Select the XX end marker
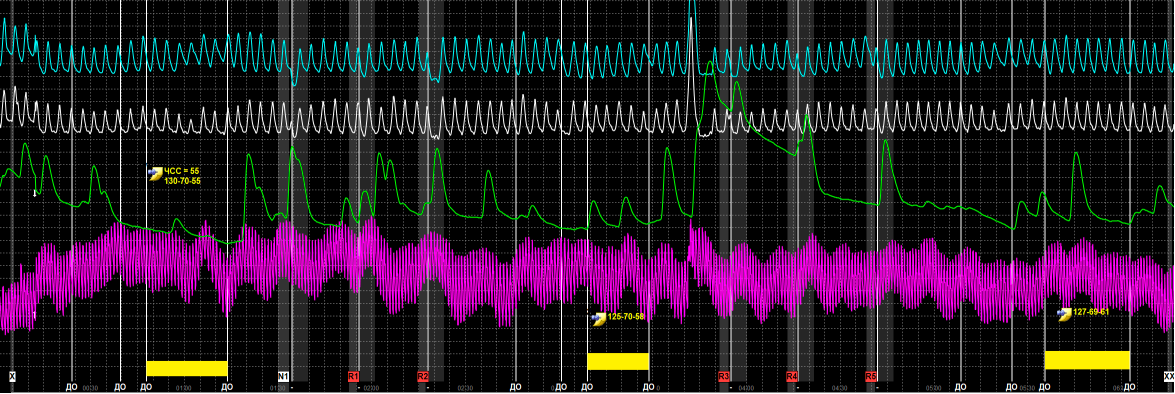This screenshot has width=1175, height=394. coord(1169,376)
